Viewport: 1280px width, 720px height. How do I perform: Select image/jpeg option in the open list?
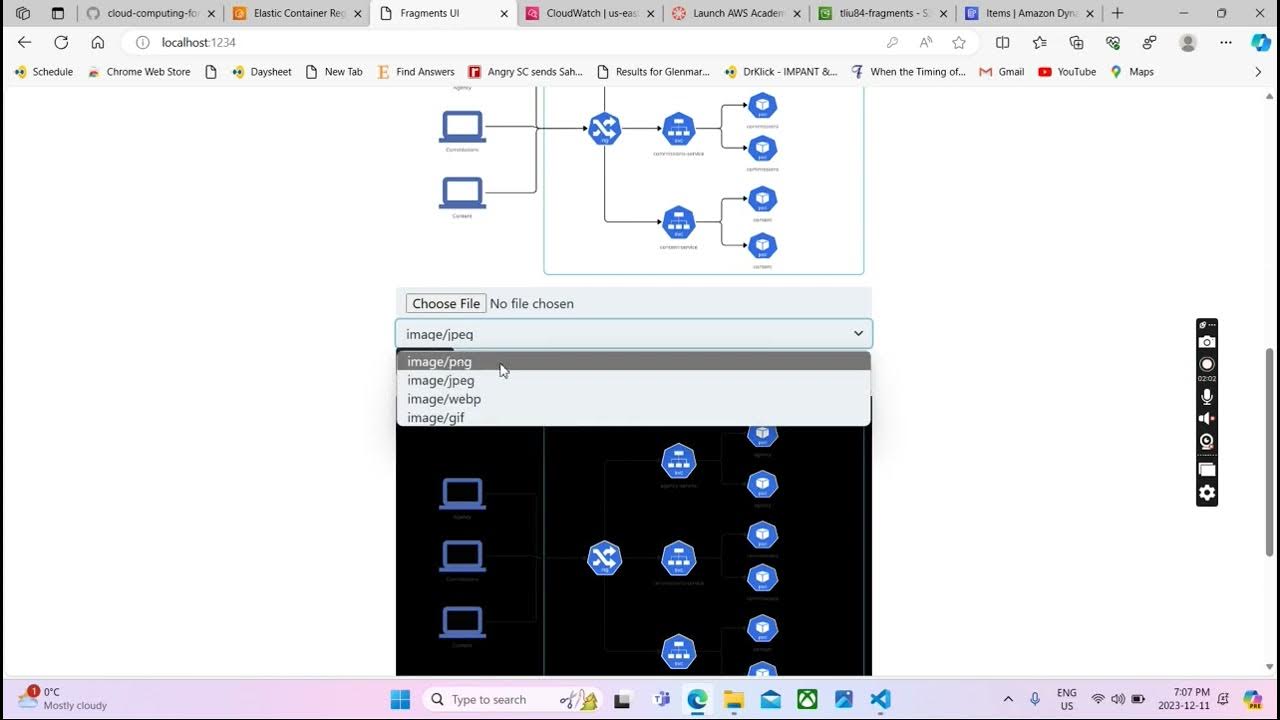[633, 380]
